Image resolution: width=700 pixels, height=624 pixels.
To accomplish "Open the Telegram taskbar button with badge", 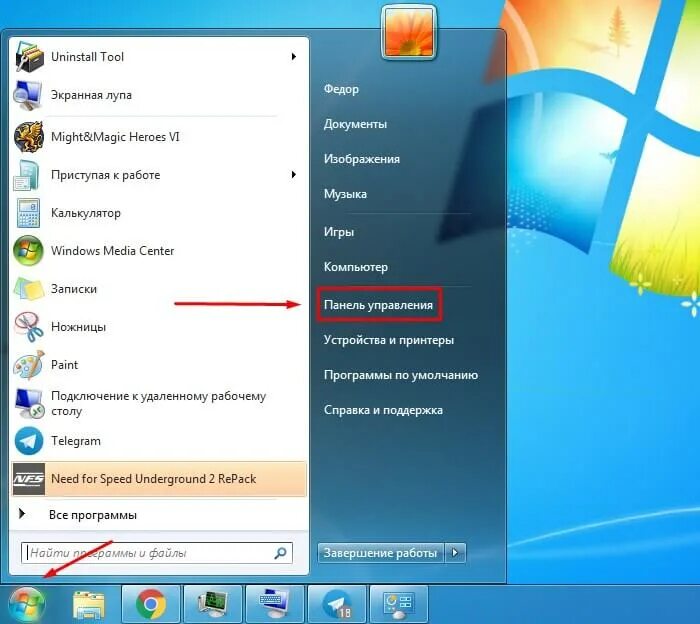I will pos(337,604).
